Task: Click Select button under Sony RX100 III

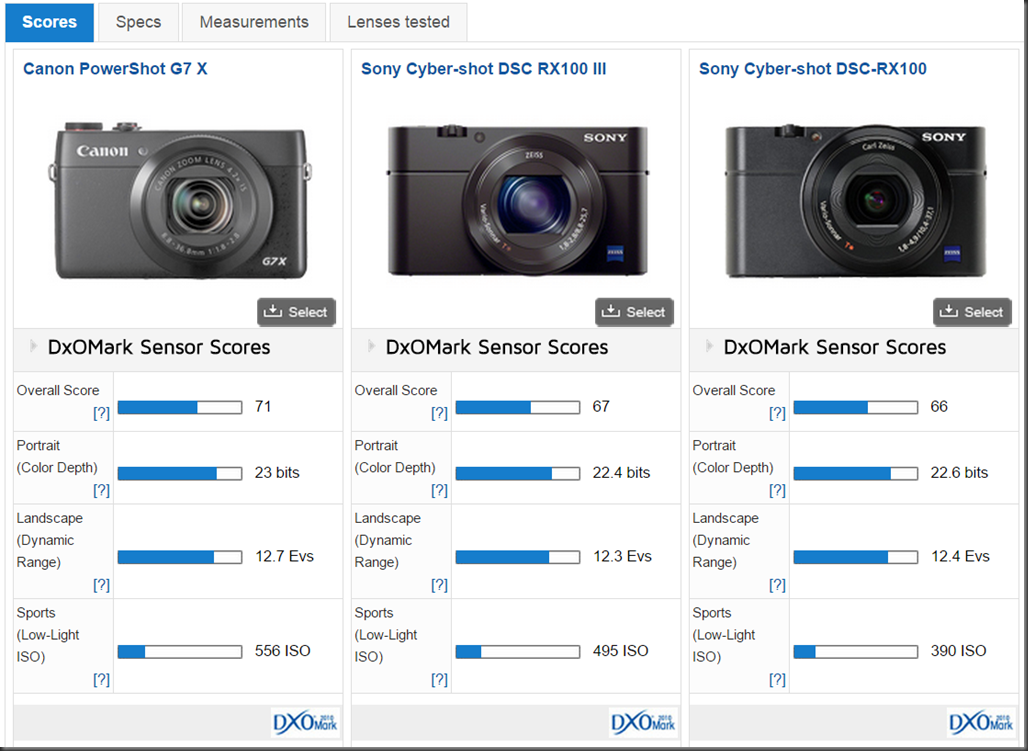Action: click(634, 312)
